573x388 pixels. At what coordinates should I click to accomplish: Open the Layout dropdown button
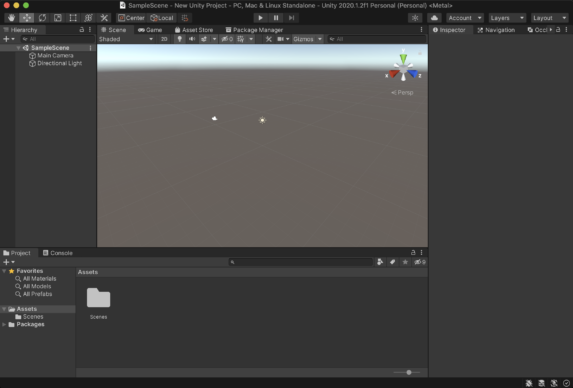(550, 18)
